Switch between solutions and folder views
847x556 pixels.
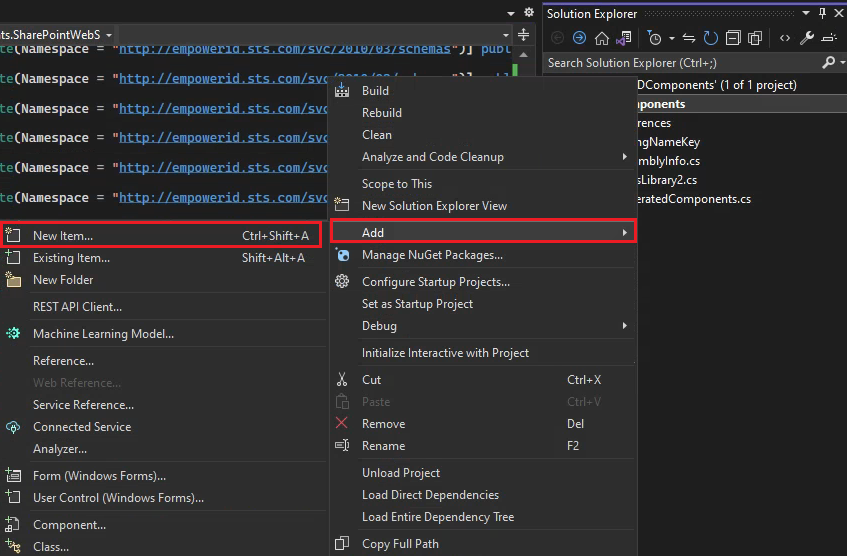click(624, 38)
